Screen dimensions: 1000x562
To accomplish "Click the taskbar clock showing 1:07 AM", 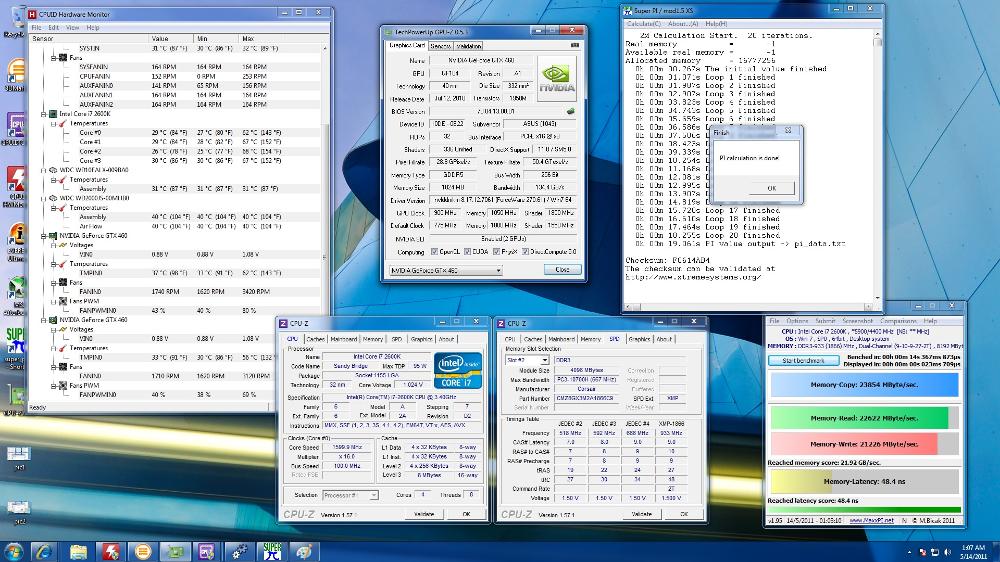I will [x=973, y=552].
